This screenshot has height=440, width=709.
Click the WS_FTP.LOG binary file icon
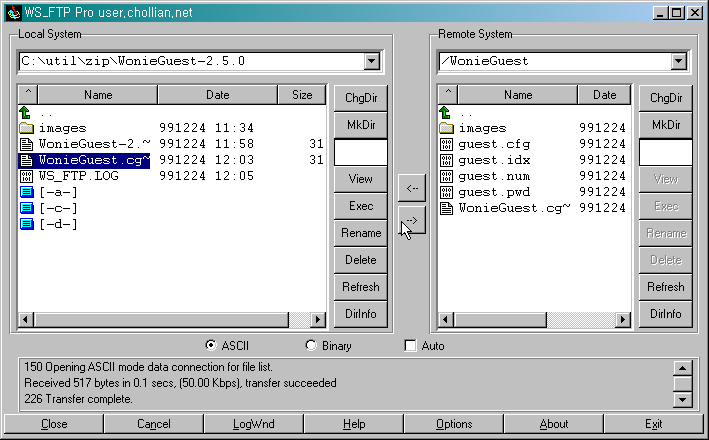point(27,176)
